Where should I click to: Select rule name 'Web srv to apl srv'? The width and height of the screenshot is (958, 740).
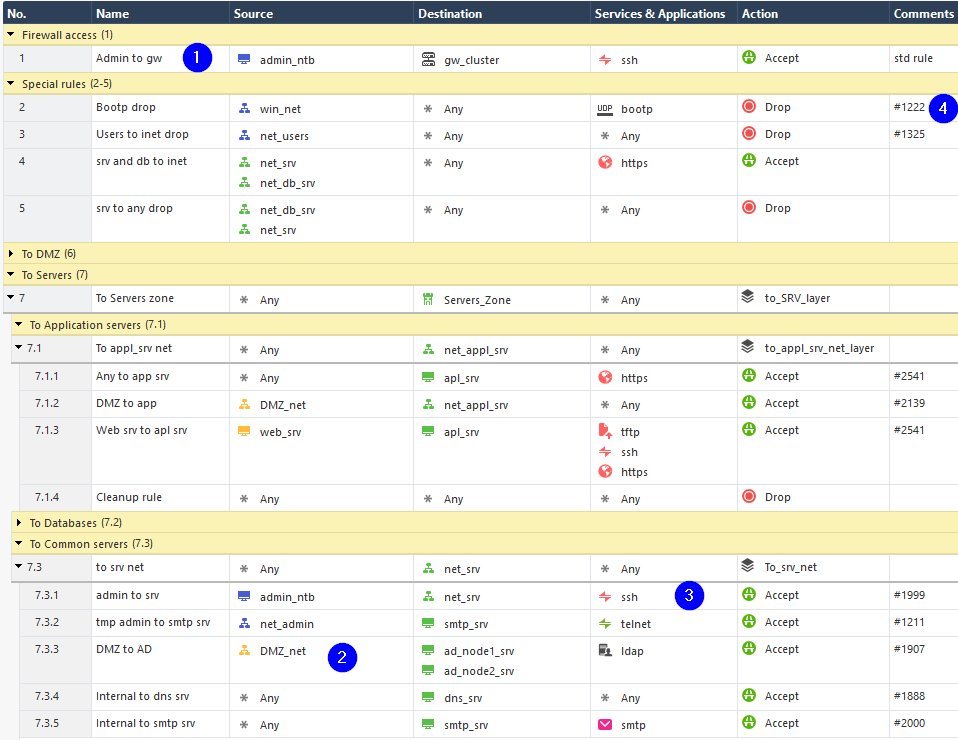pyautogui.click(x=141, y=430)
